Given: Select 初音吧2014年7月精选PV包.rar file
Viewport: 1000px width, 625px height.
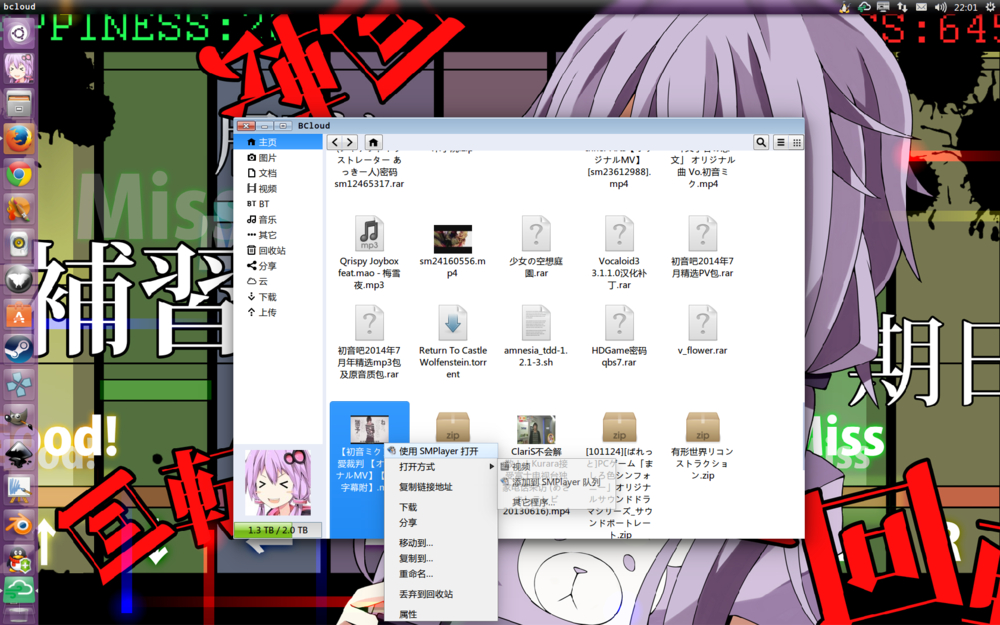Looking at the screenshot, I should click(702, 234).
